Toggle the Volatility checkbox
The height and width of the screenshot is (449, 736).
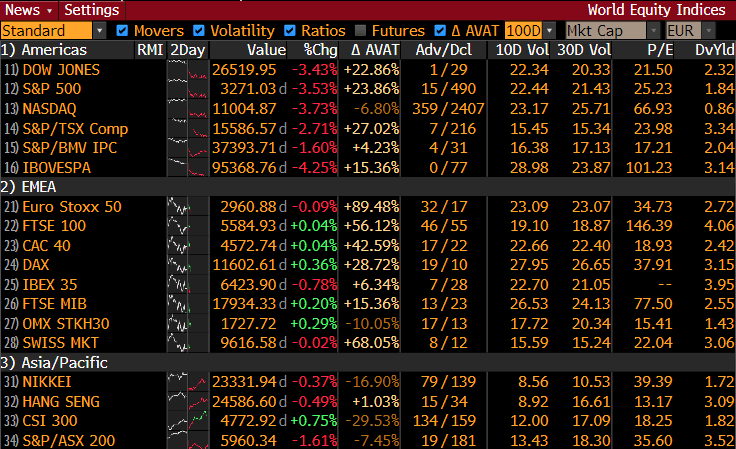(x=199, y=31)
